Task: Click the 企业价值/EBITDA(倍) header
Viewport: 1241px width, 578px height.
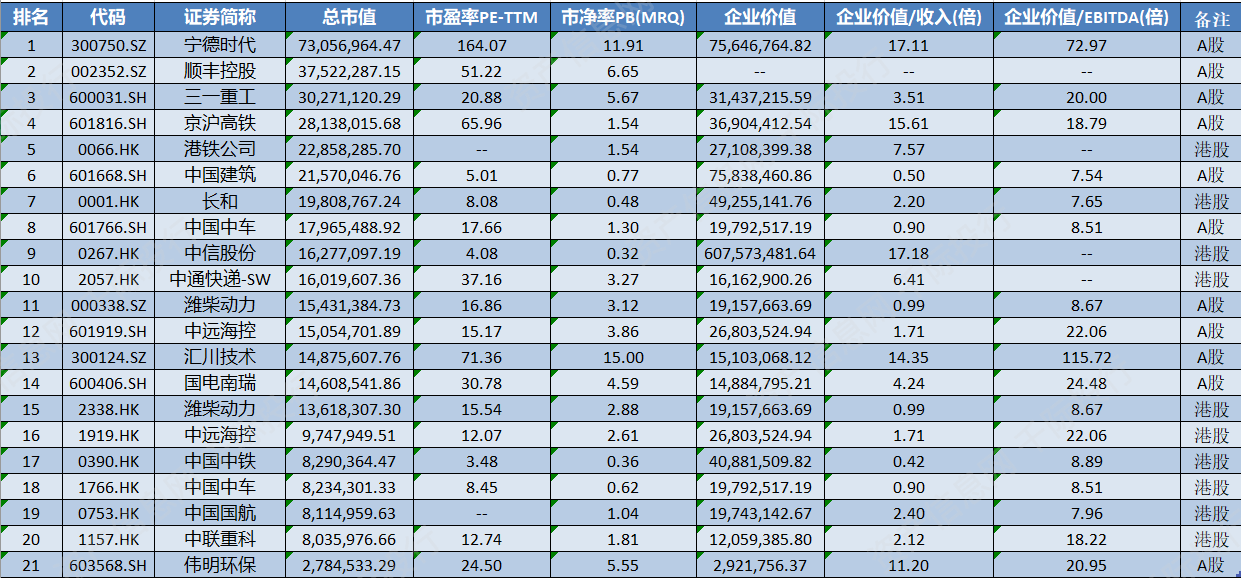Action: [1085, 17]
